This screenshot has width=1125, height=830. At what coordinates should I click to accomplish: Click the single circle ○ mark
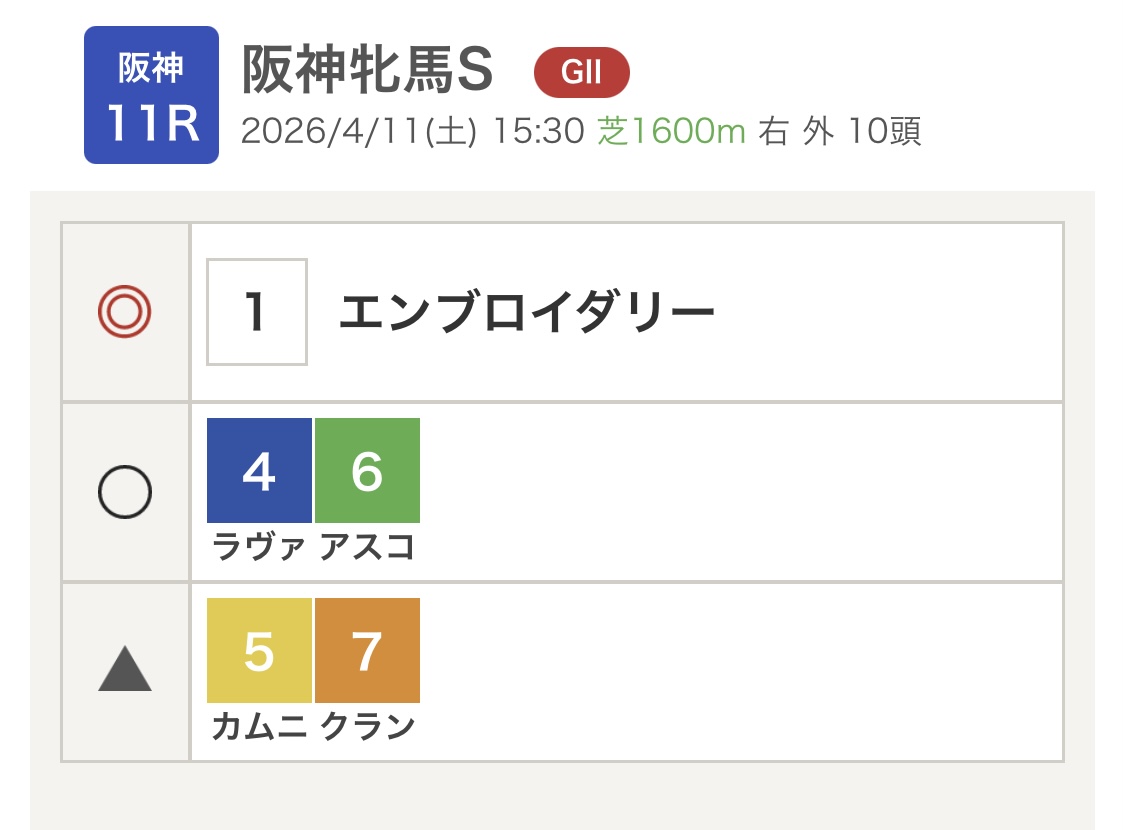pyautogui.click(x=125, y=492)
